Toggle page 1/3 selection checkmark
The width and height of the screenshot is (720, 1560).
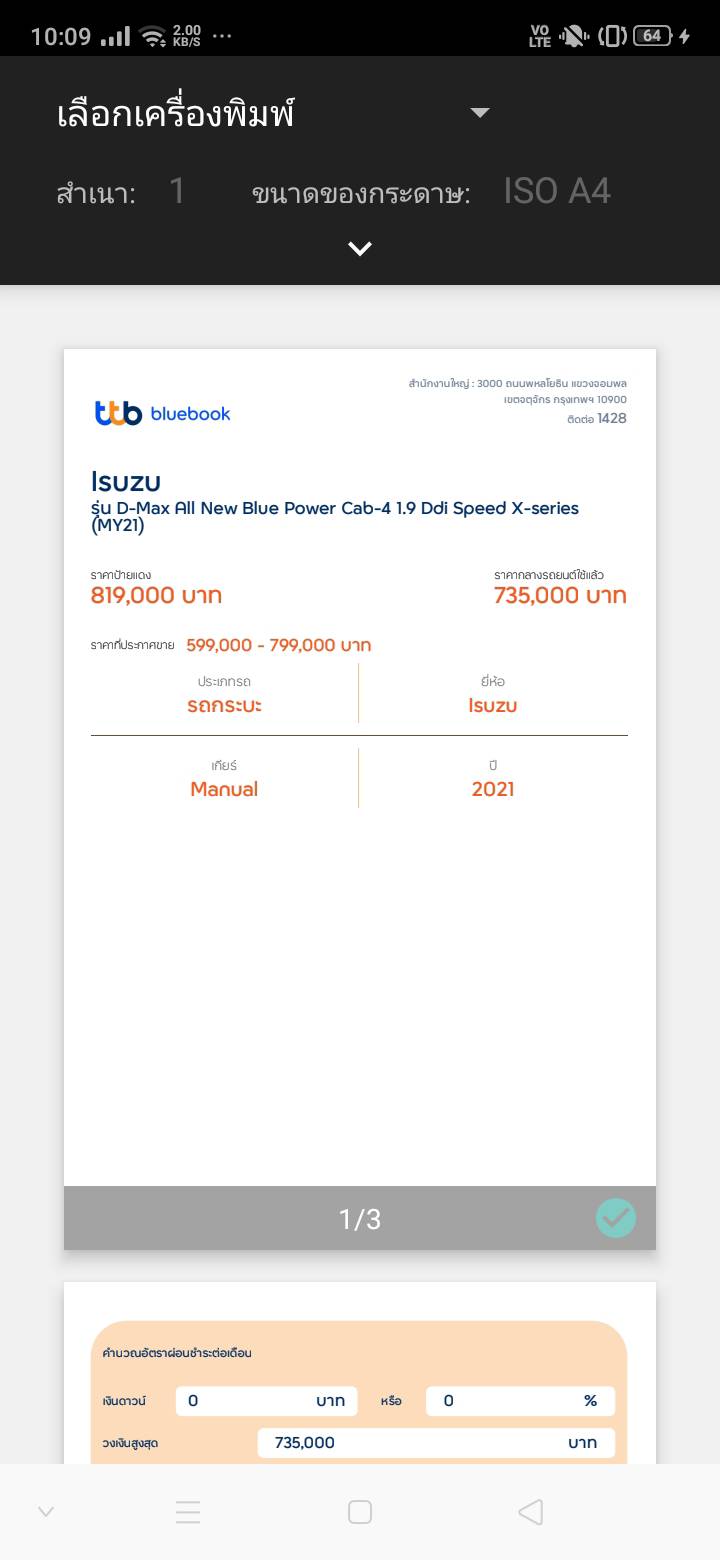(615, 1218)
